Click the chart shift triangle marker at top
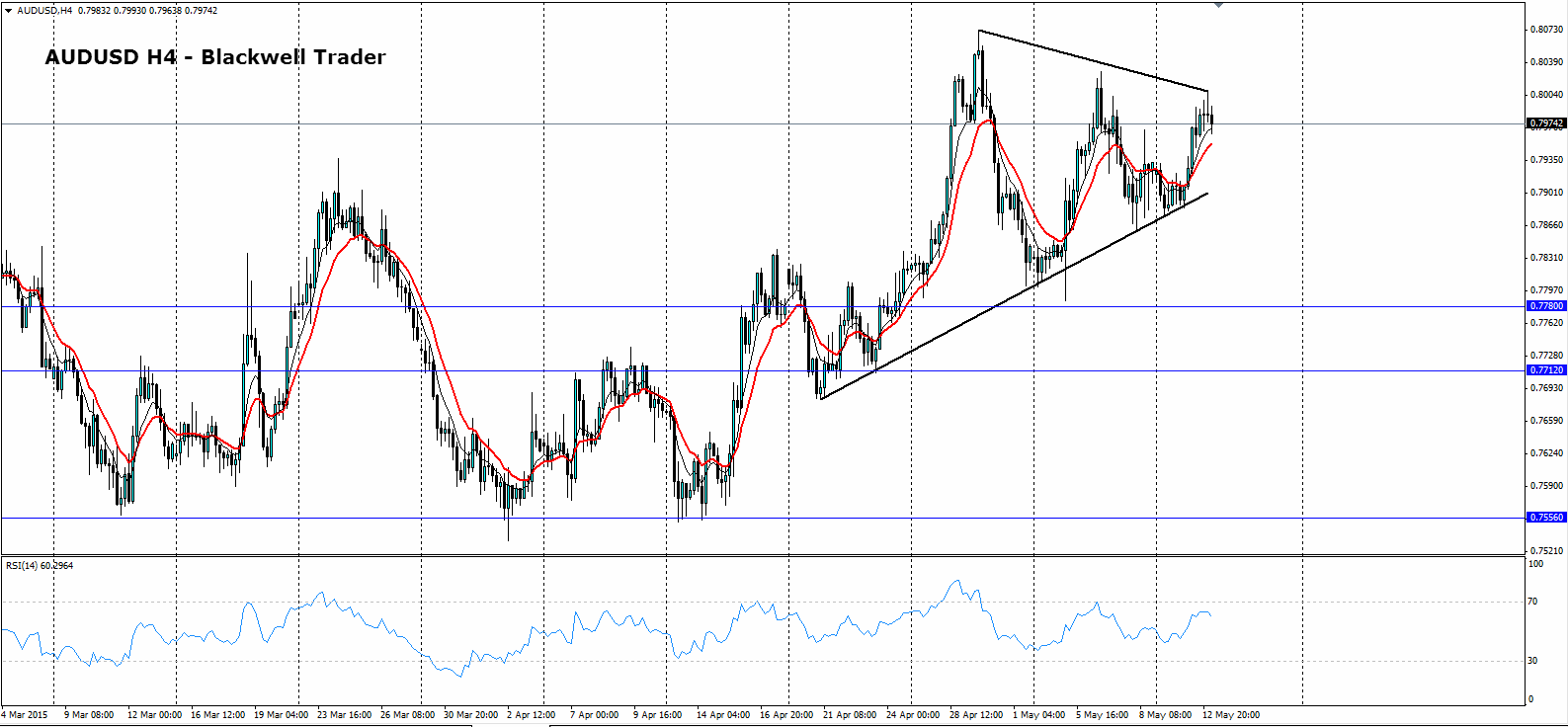The image size is (1568, 727). [x=1218, y=5]
